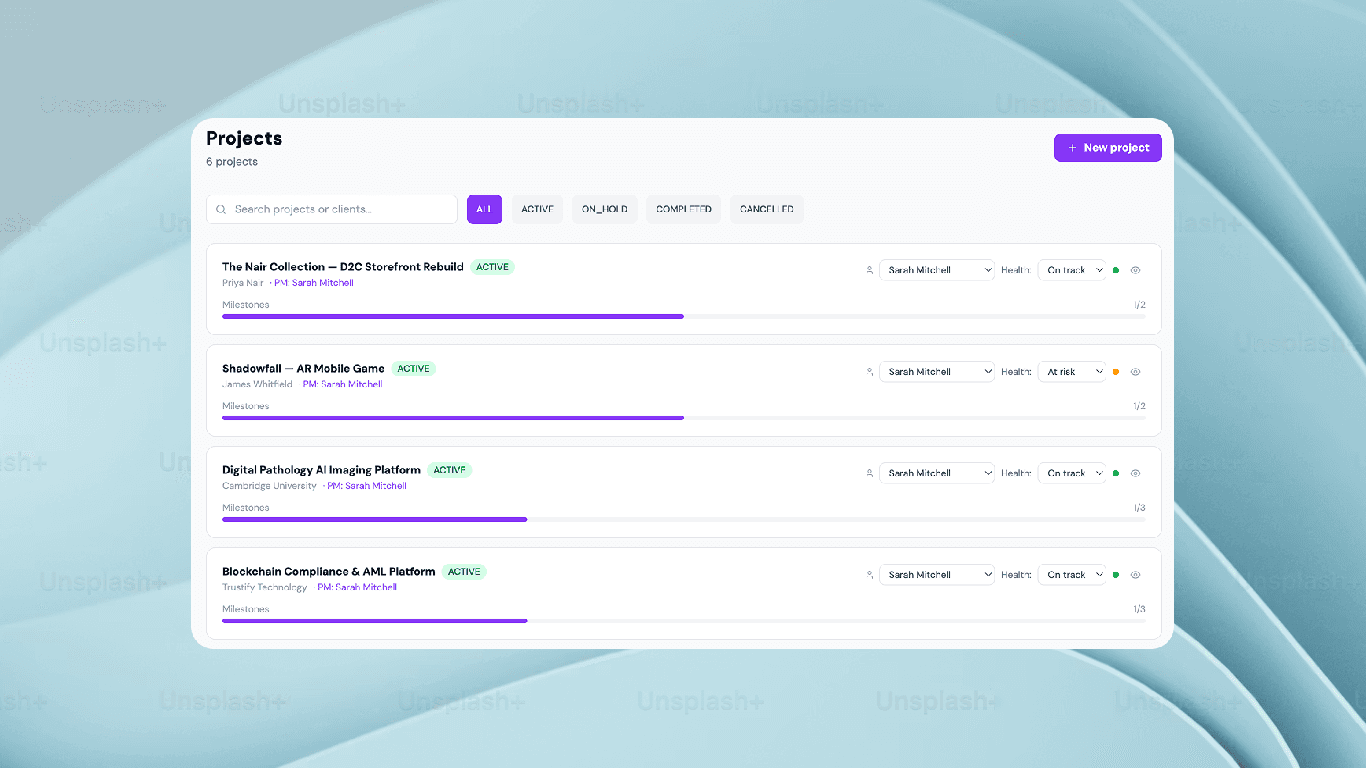Click the Digital Pathology milestones progress bar
Screen dimensions: 1366x768
[x=684, y=520]
